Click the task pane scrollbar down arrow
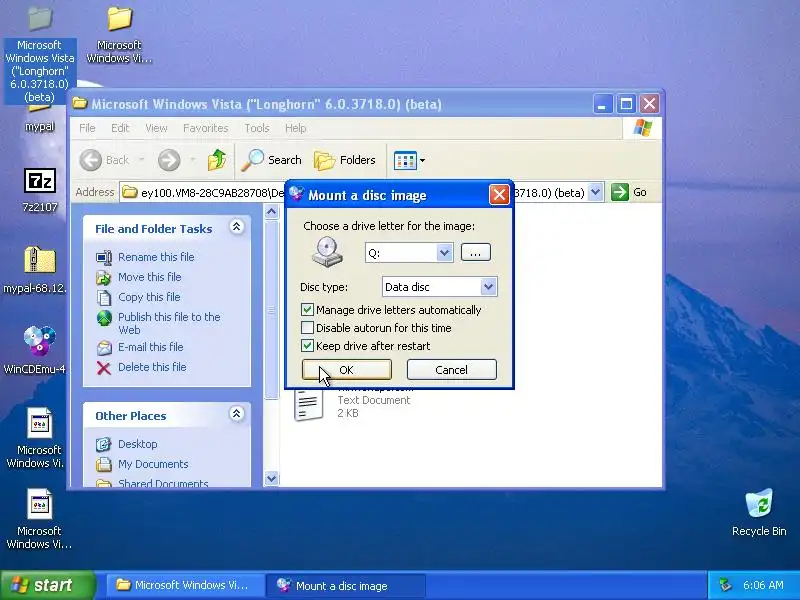This screenshot has width=800, height=600. [271, 479]
